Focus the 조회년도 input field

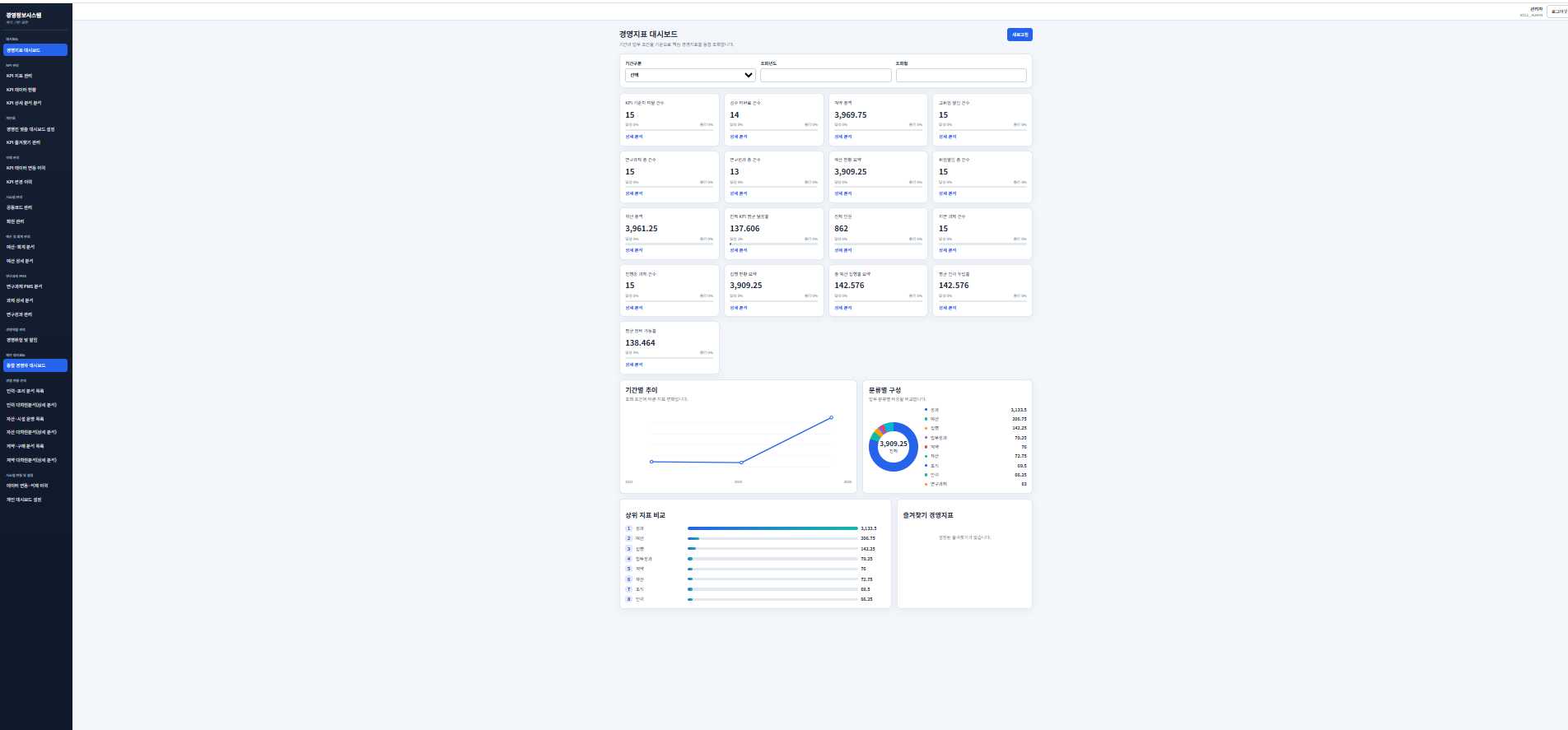825,75
